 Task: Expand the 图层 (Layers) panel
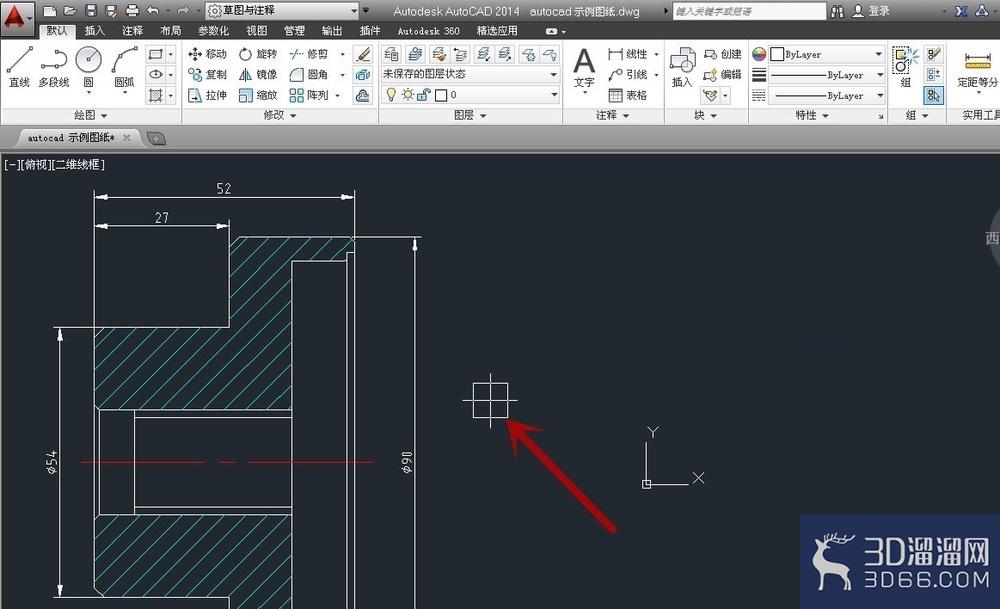coord(470,115)
